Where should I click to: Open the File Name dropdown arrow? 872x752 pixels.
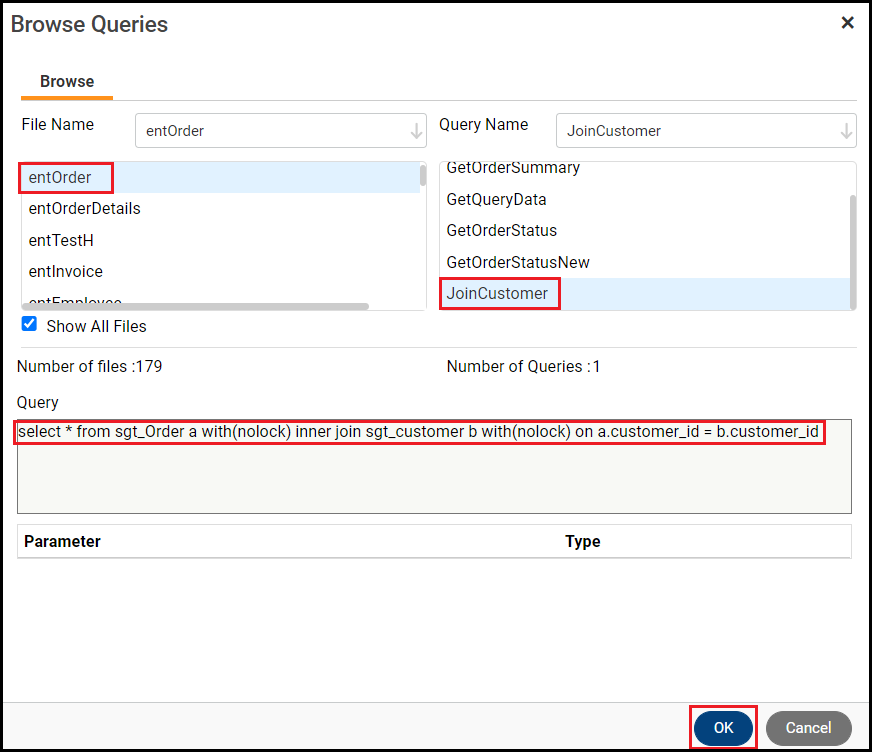tap(415, 131)
